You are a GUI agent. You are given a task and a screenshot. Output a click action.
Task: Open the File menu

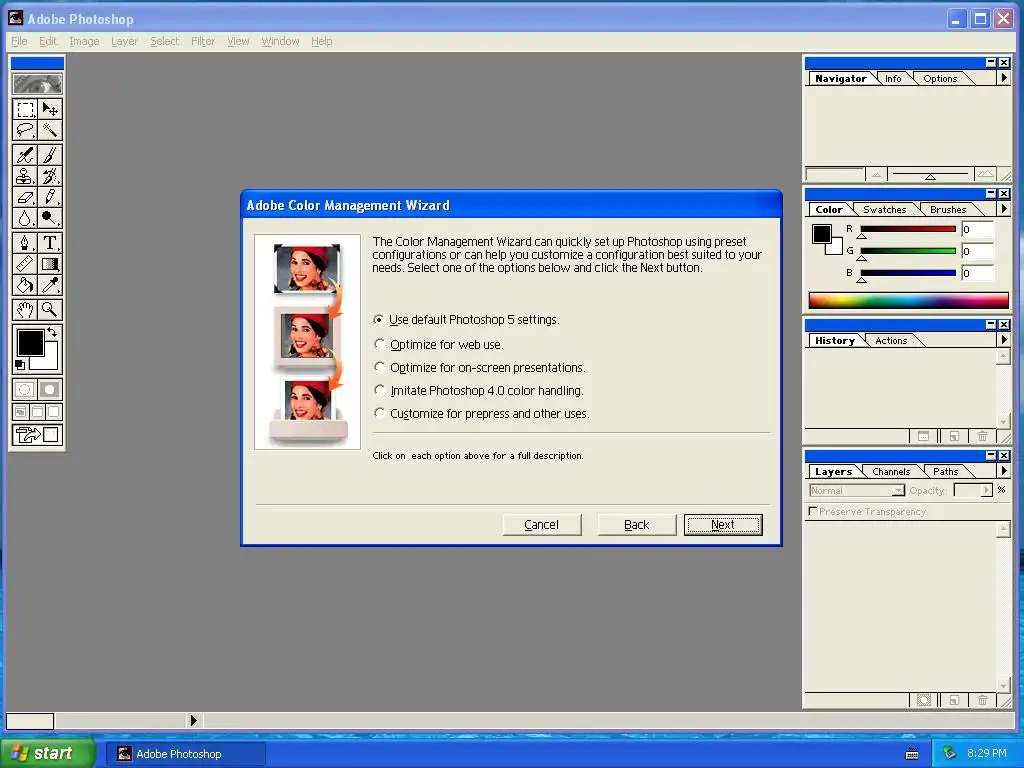coord(19,41)
